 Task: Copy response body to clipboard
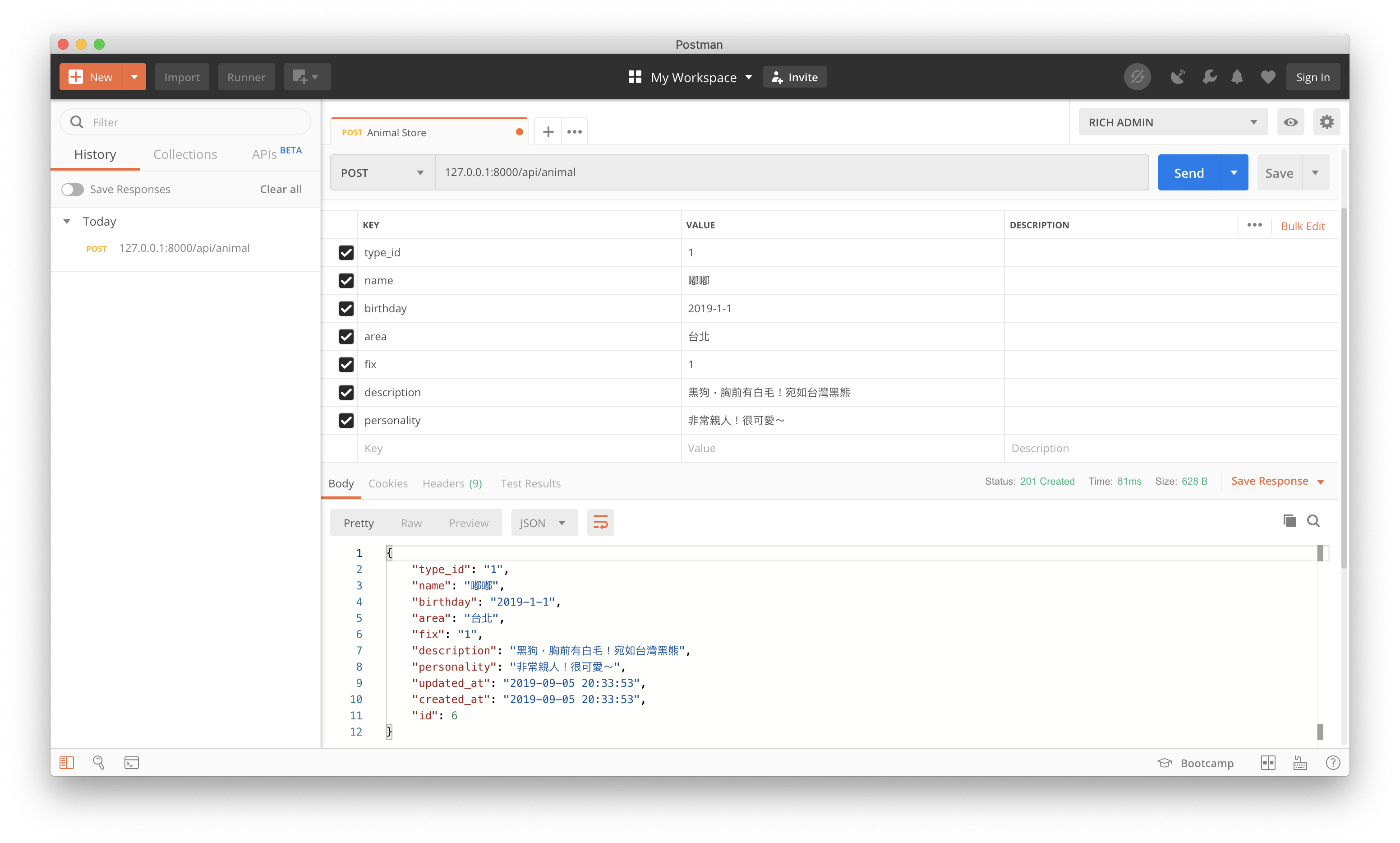click(1289, 521)
